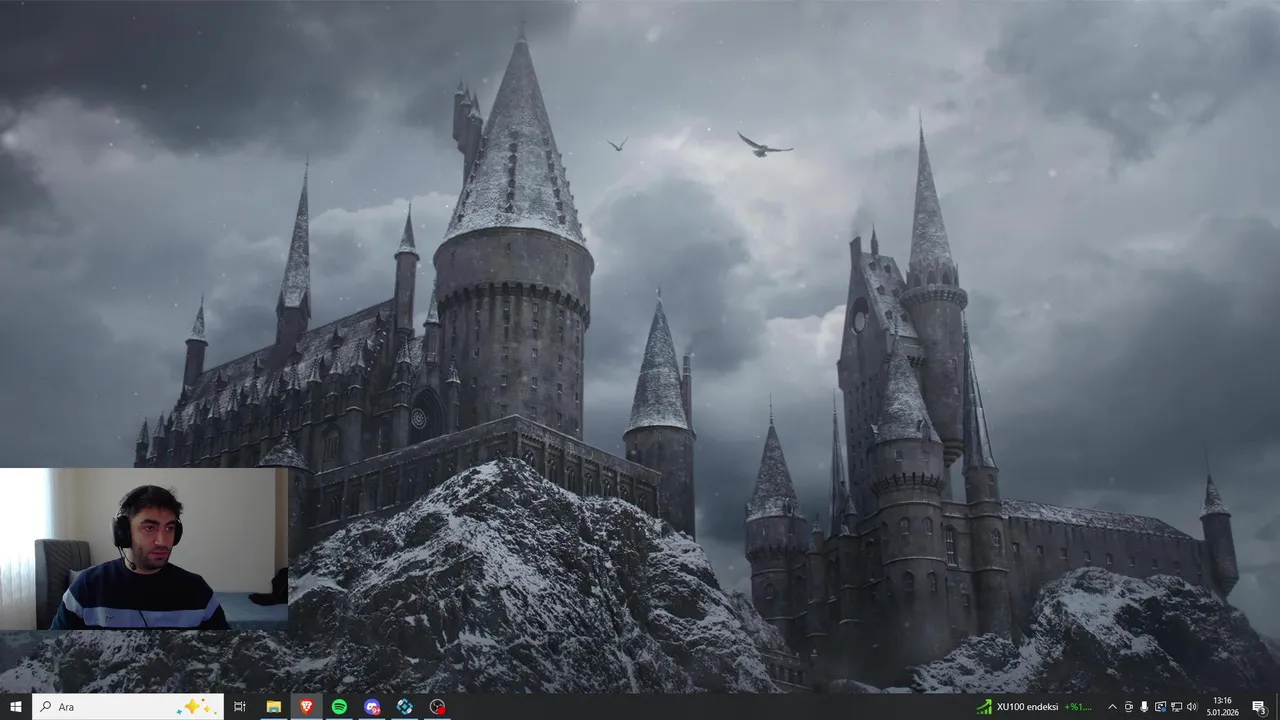The height and width of the screenshot is (720, 1280).
Task: Open the volume control tray icon
Action: point(1192,706)
